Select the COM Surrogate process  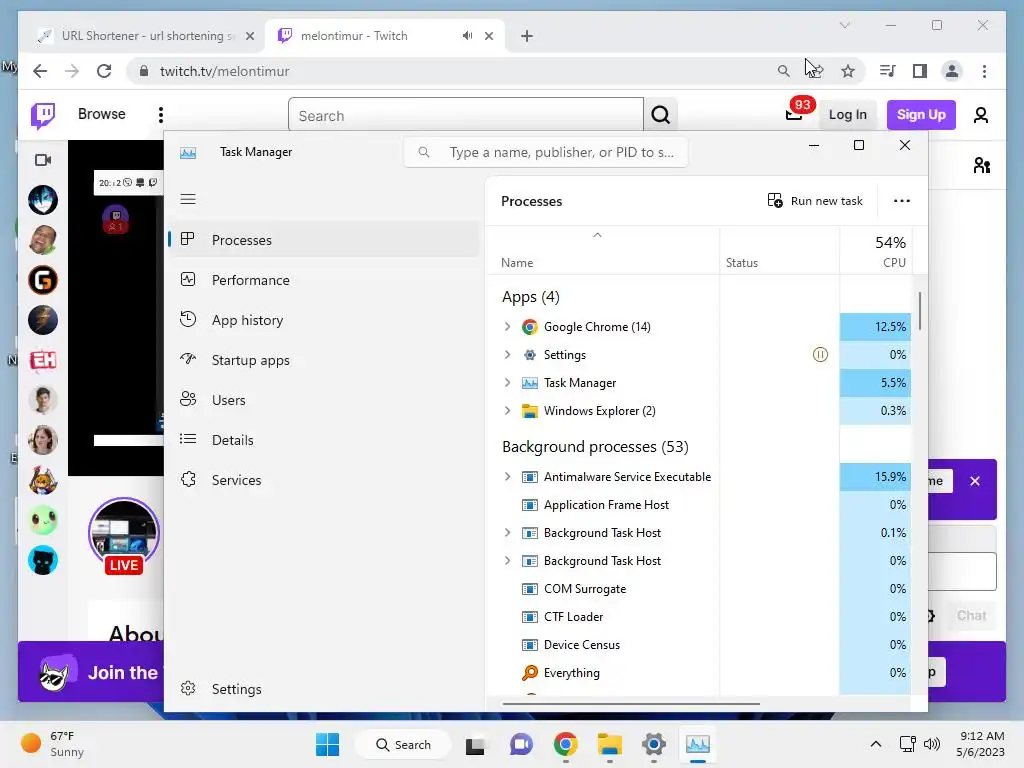[x=584, y=589]
